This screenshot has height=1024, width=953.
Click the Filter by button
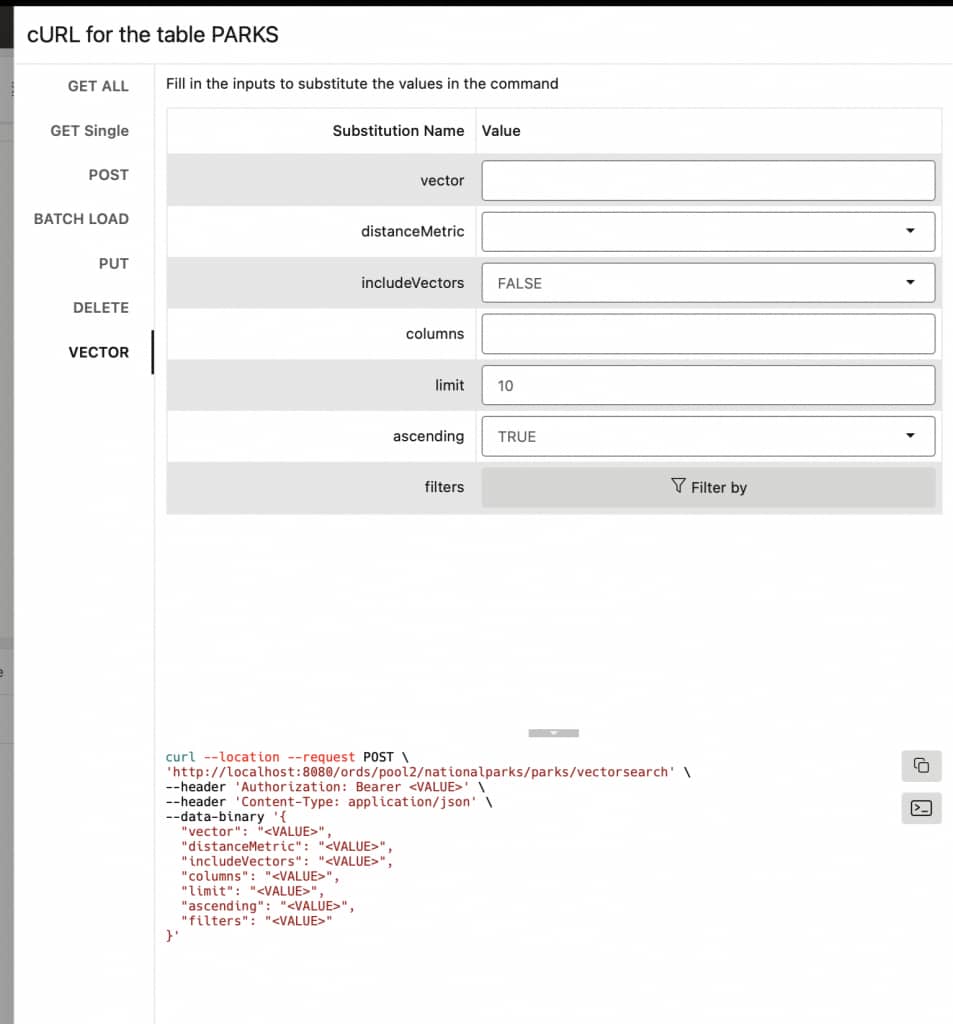708,487
